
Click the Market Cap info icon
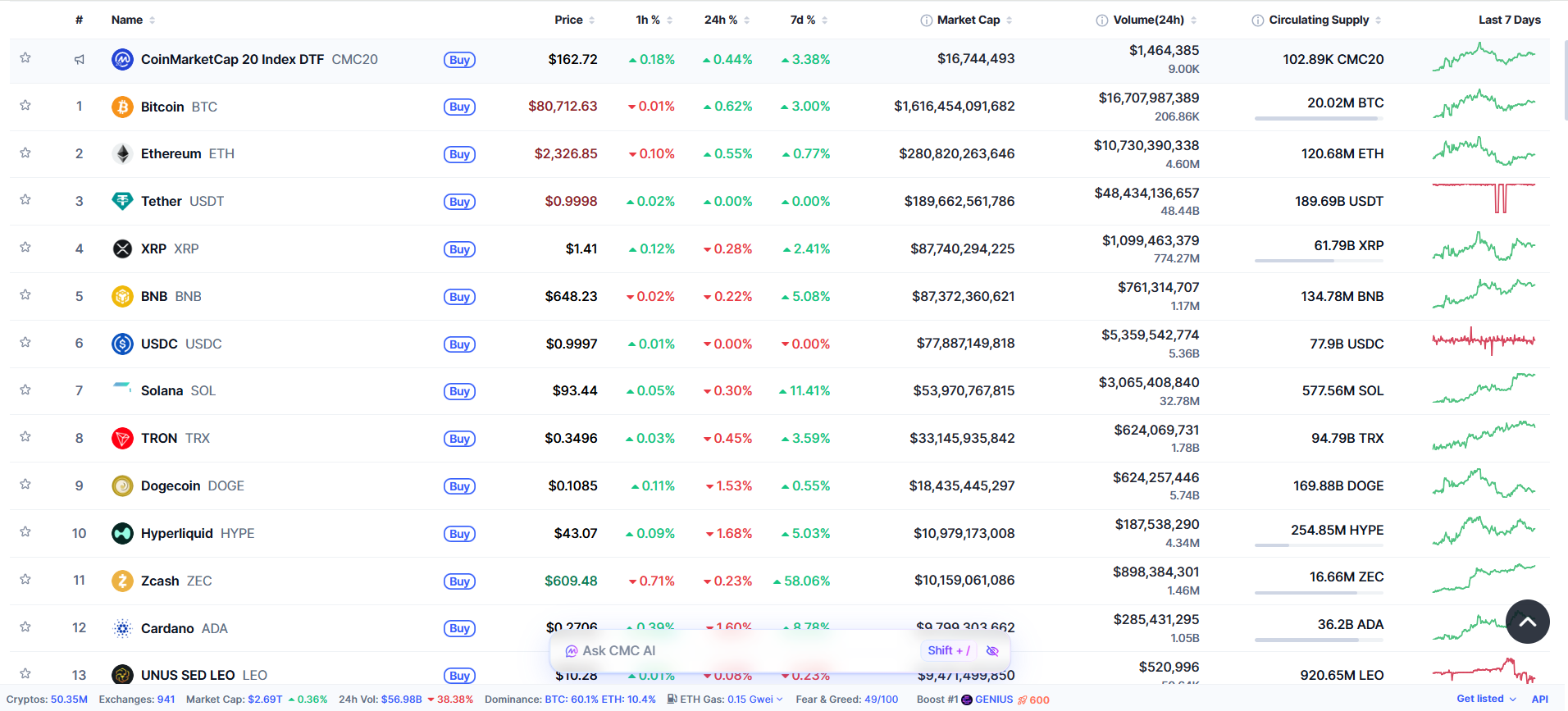point(927,21)
